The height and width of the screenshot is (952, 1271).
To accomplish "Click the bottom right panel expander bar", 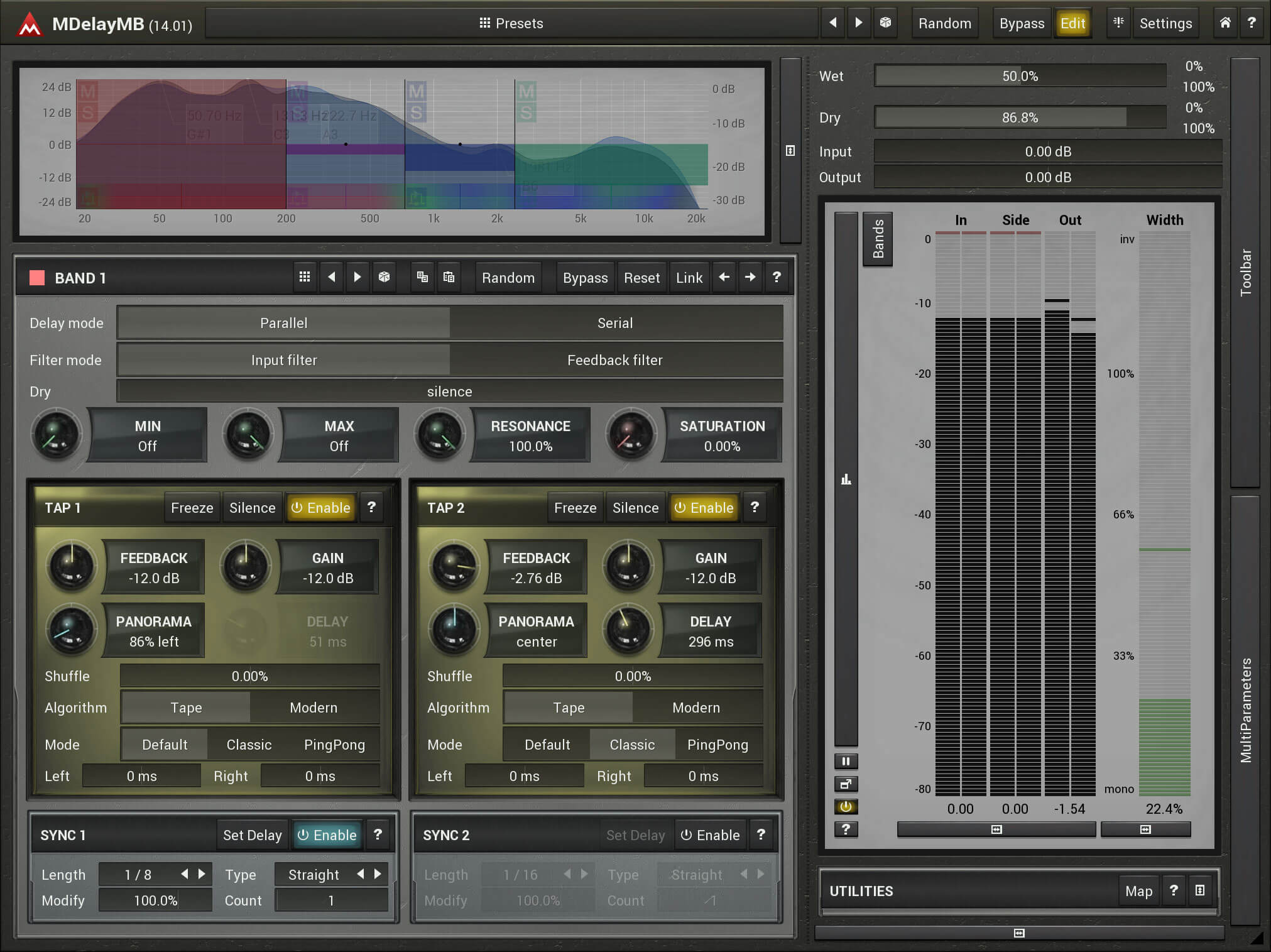I will [x=1019, y=933].
